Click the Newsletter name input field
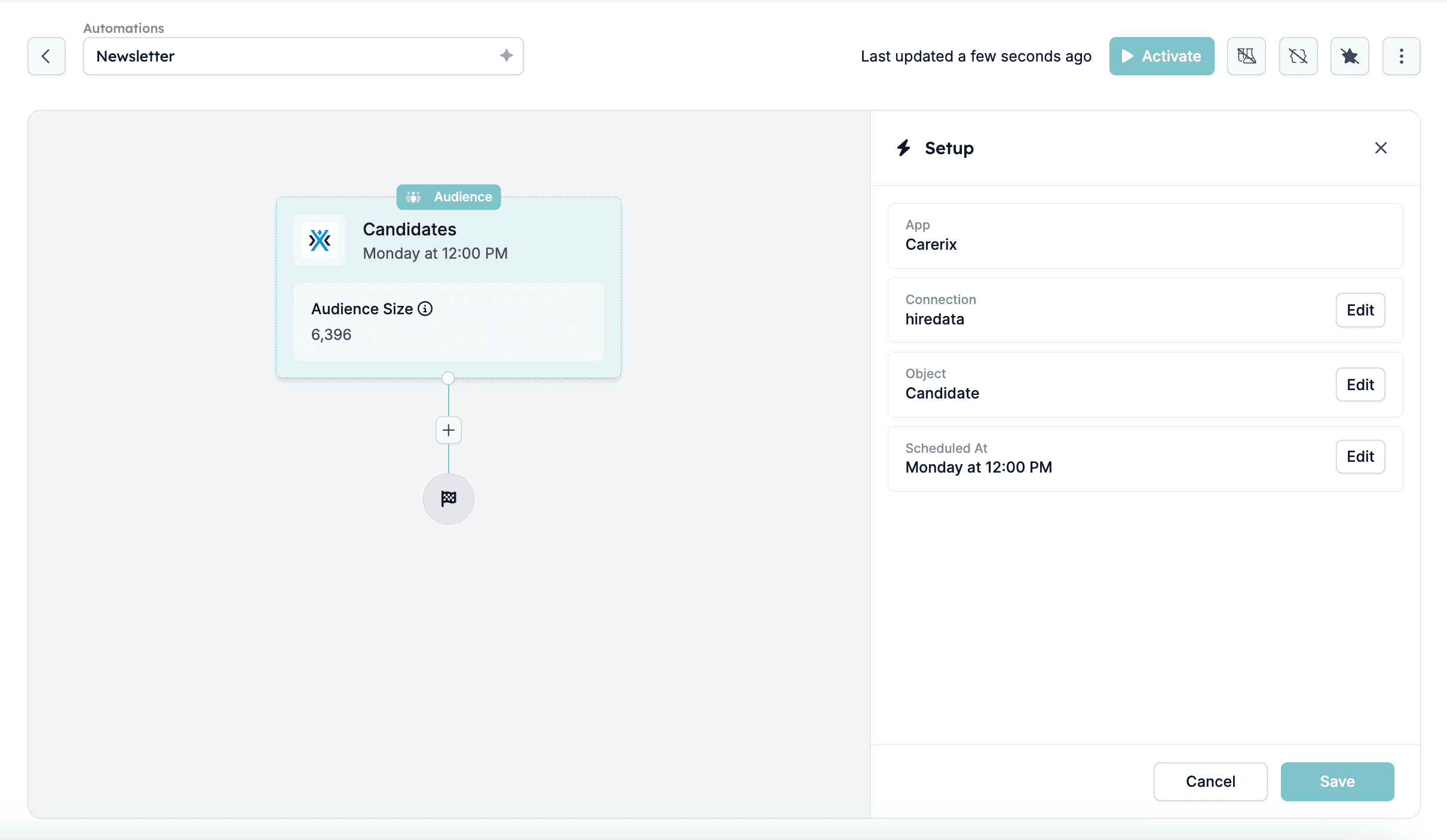Screen dimensions: 1447x840 [303, 56]
